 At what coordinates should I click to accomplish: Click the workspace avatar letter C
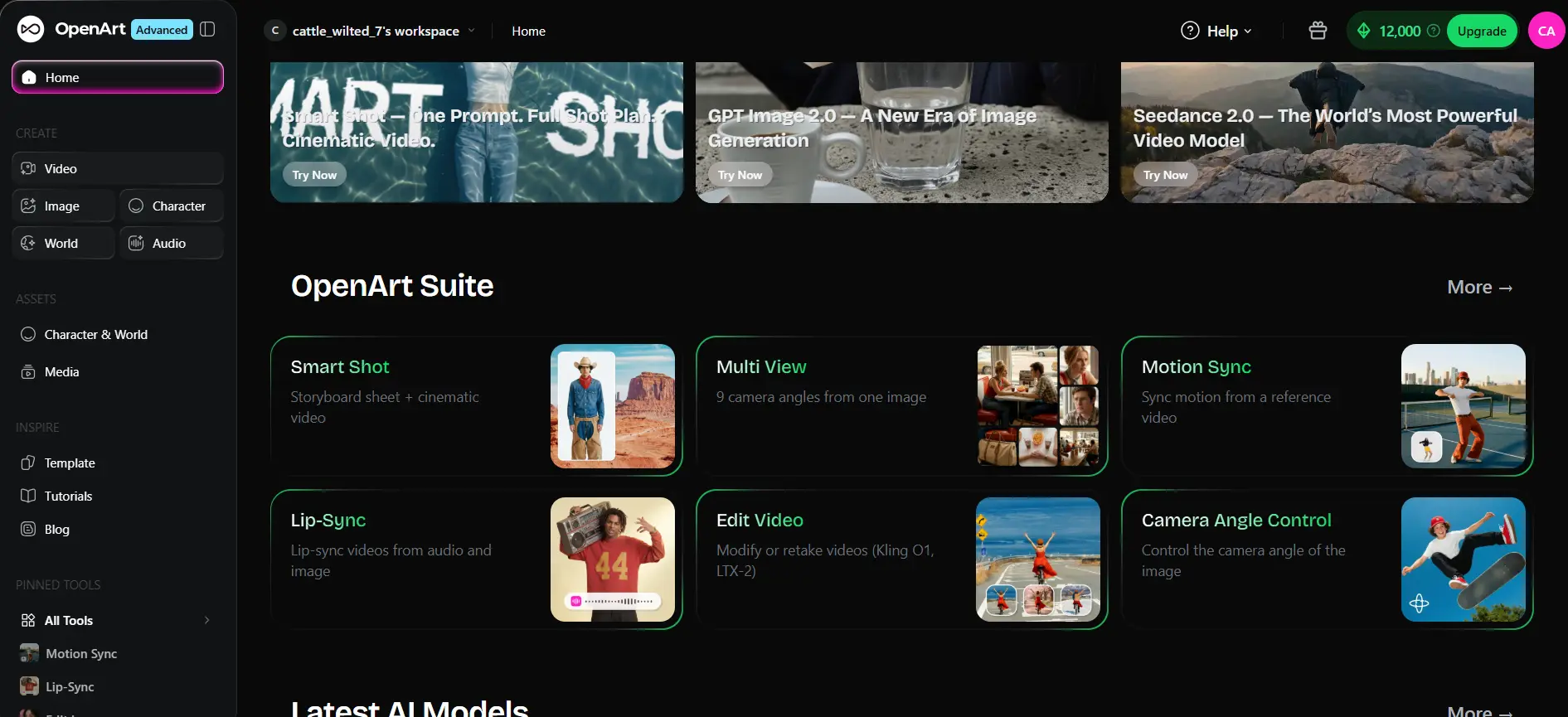tap(275, 31)
